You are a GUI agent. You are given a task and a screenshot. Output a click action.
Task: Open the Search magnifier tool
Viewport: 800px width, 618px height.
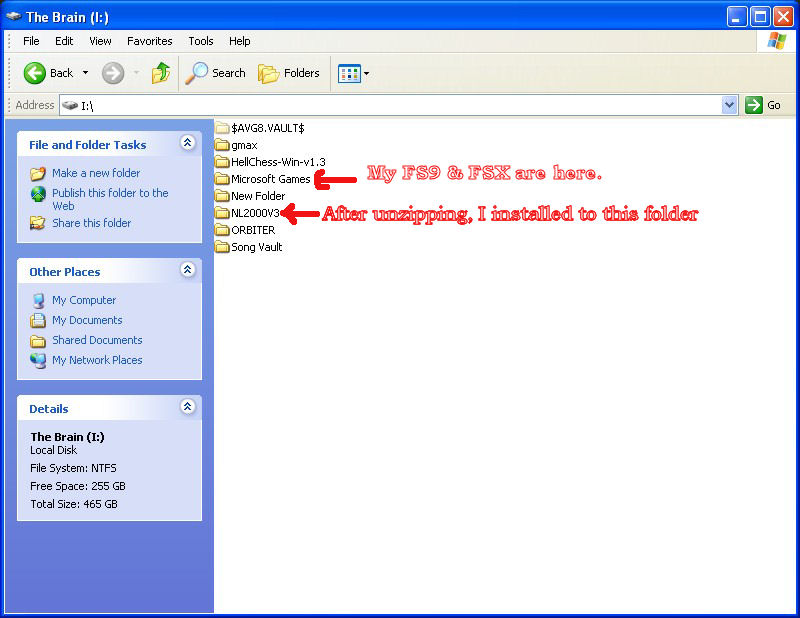pos(197,73)
